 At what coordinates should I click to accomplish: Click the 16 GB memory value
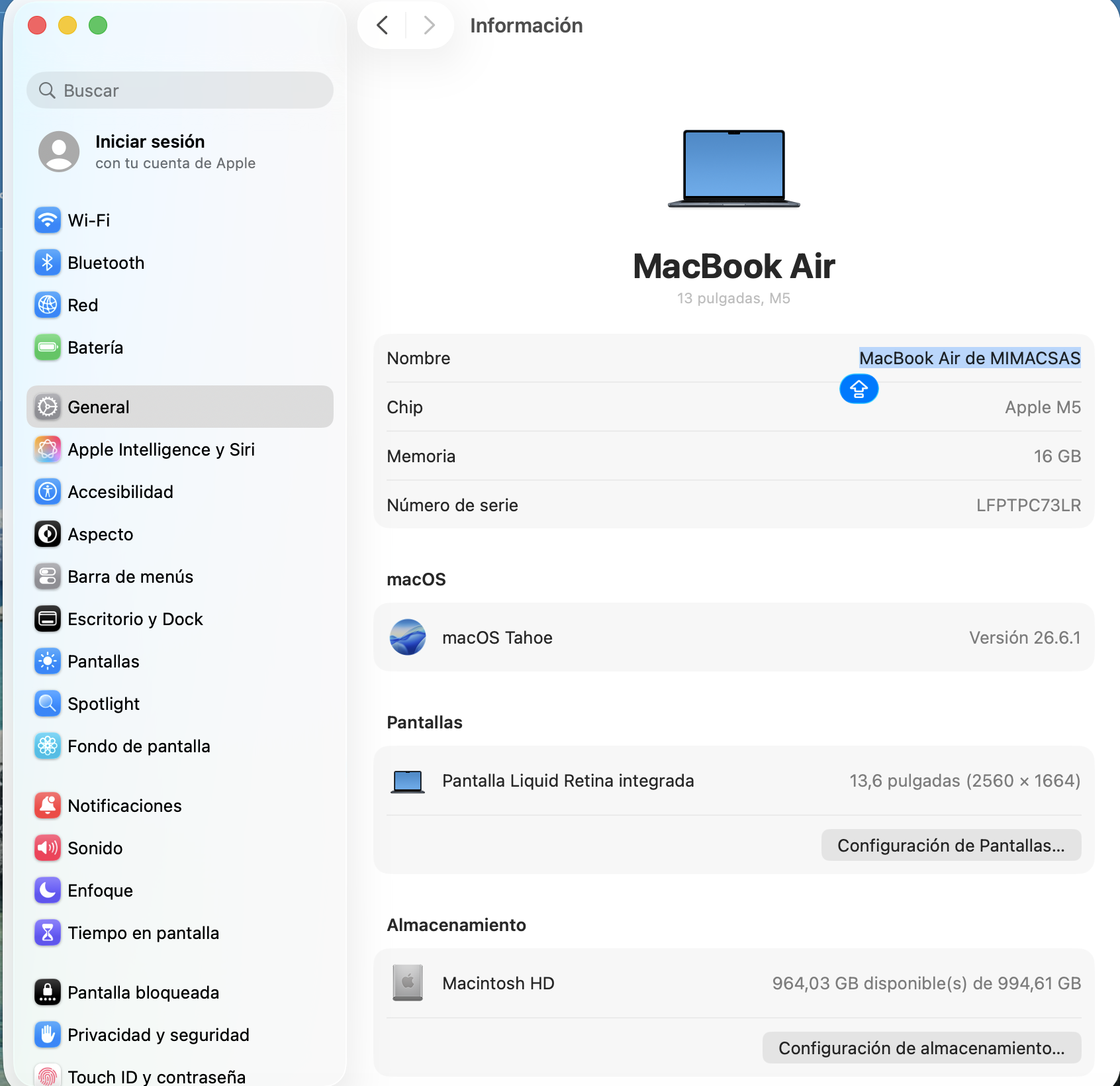point(1057,456)
